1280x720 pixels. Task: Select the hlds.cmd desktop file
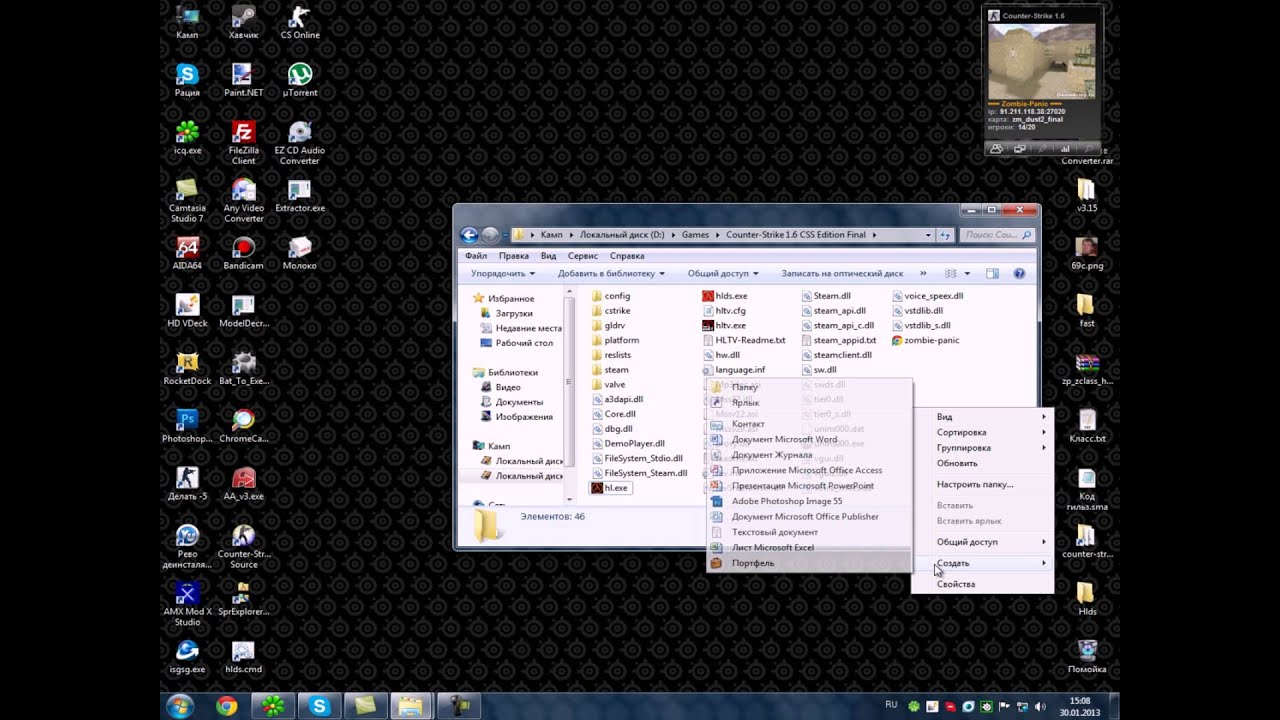coord(243,658)
